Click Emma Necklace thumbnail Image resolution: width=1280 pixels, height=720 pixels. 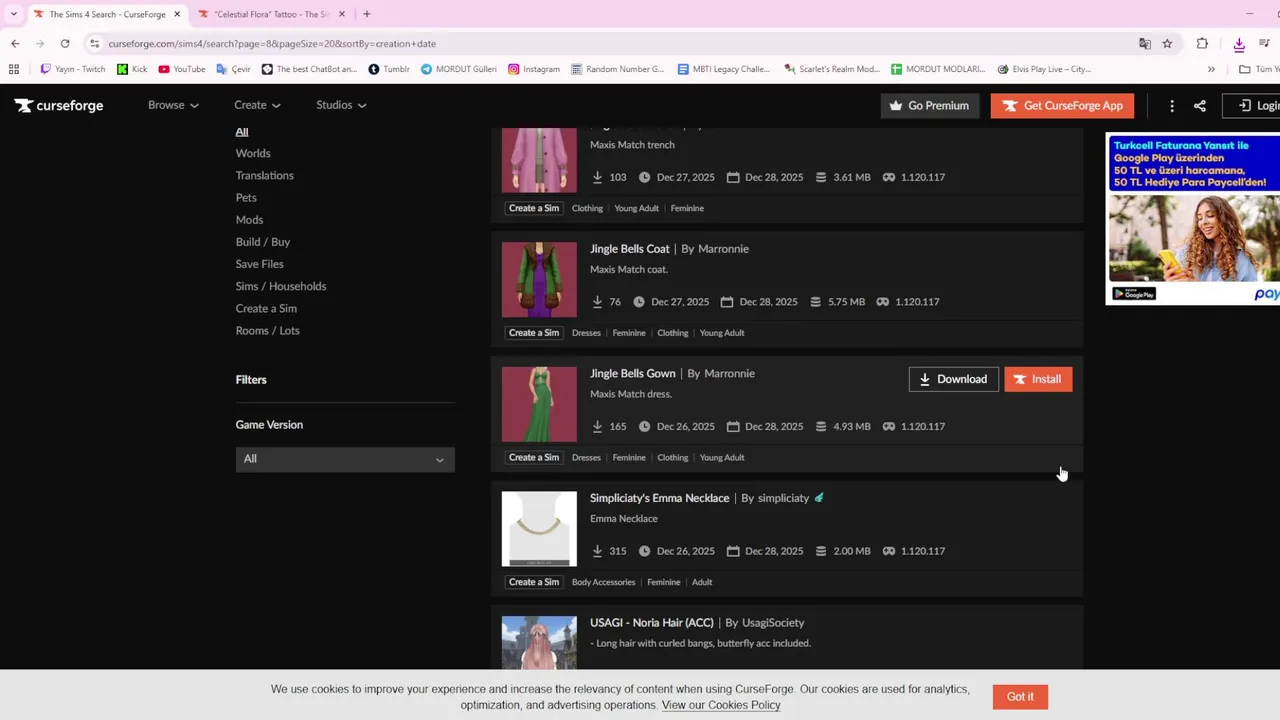point(539,529)
